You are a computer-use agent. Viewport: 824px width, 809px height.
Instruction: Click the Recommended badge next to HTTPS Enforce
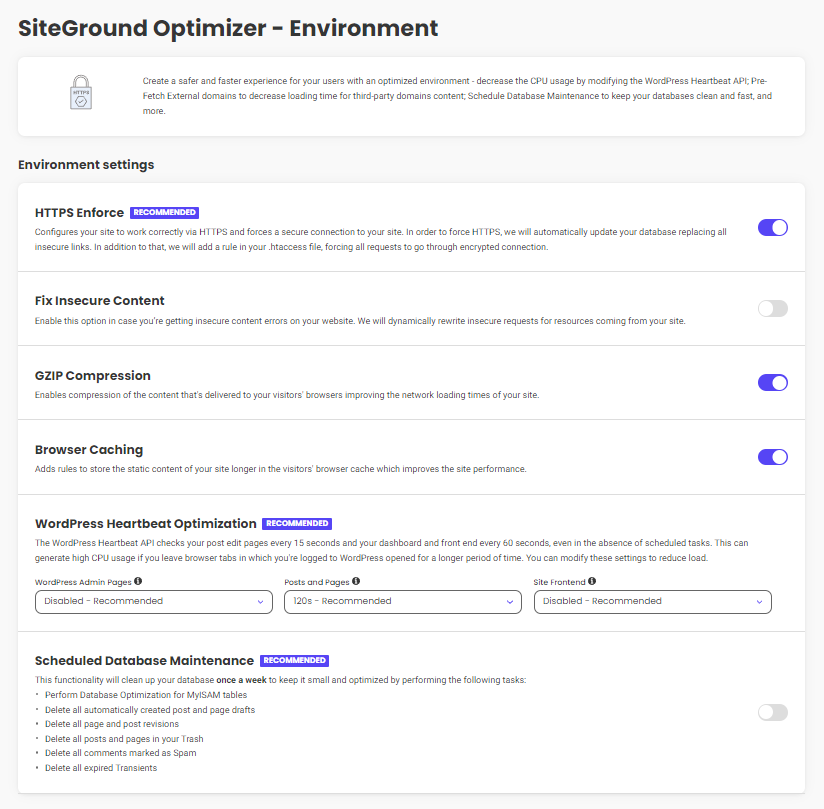click(165, 213)
